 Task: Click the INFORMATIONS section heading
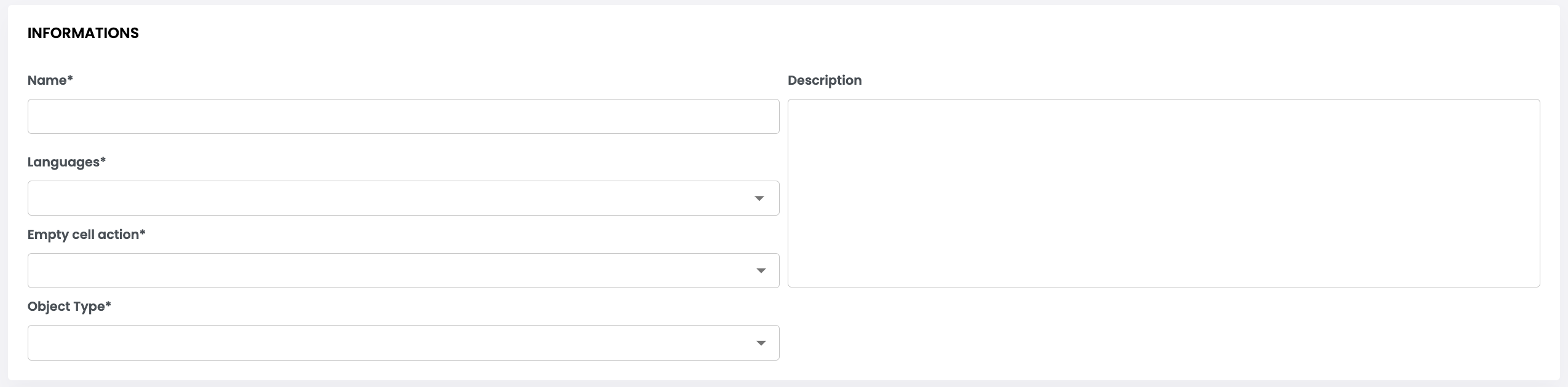pos(83,33)
